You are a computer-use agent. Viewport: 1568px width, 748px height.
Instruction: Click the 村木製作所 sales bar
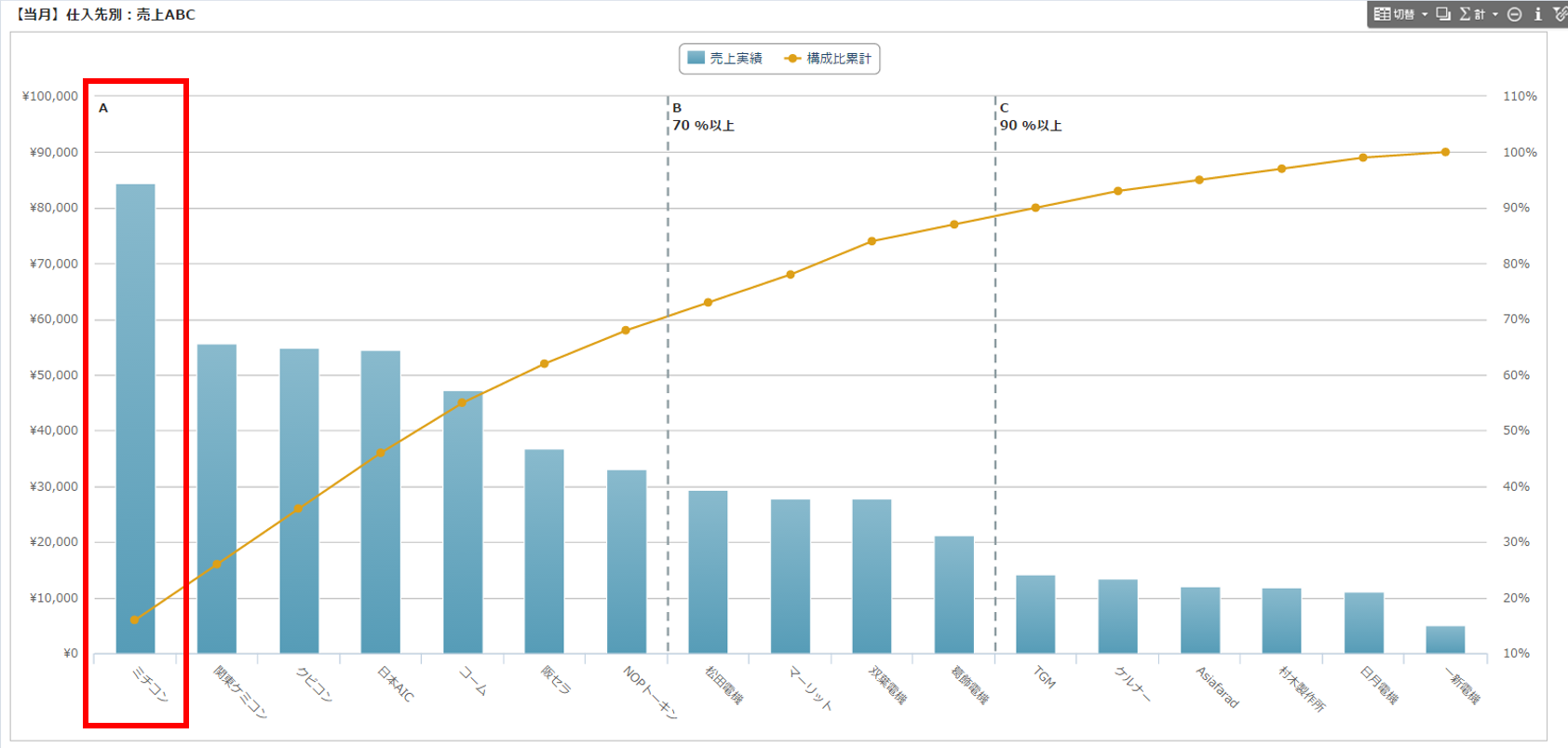pyautogui.click(x=1281, y=620)
